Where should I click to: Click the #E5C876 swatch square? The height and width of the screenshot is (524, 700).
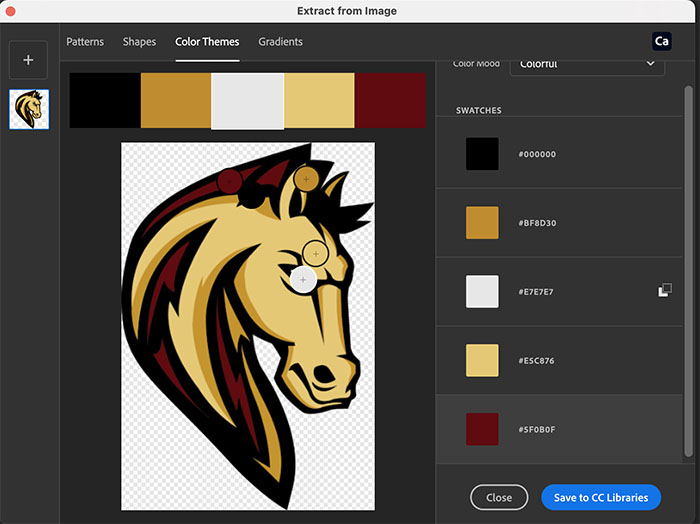point(482,360)
